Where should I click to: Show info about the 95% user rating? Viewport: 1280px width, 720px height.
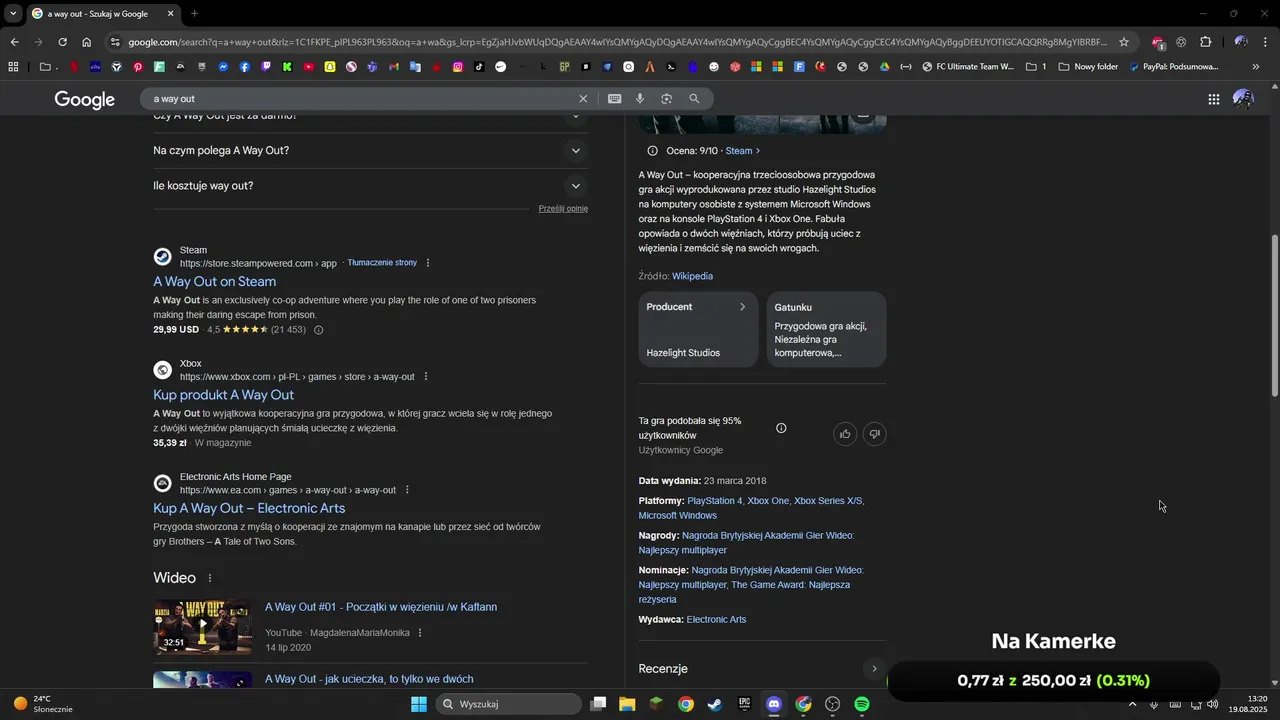tap(781, 428)
